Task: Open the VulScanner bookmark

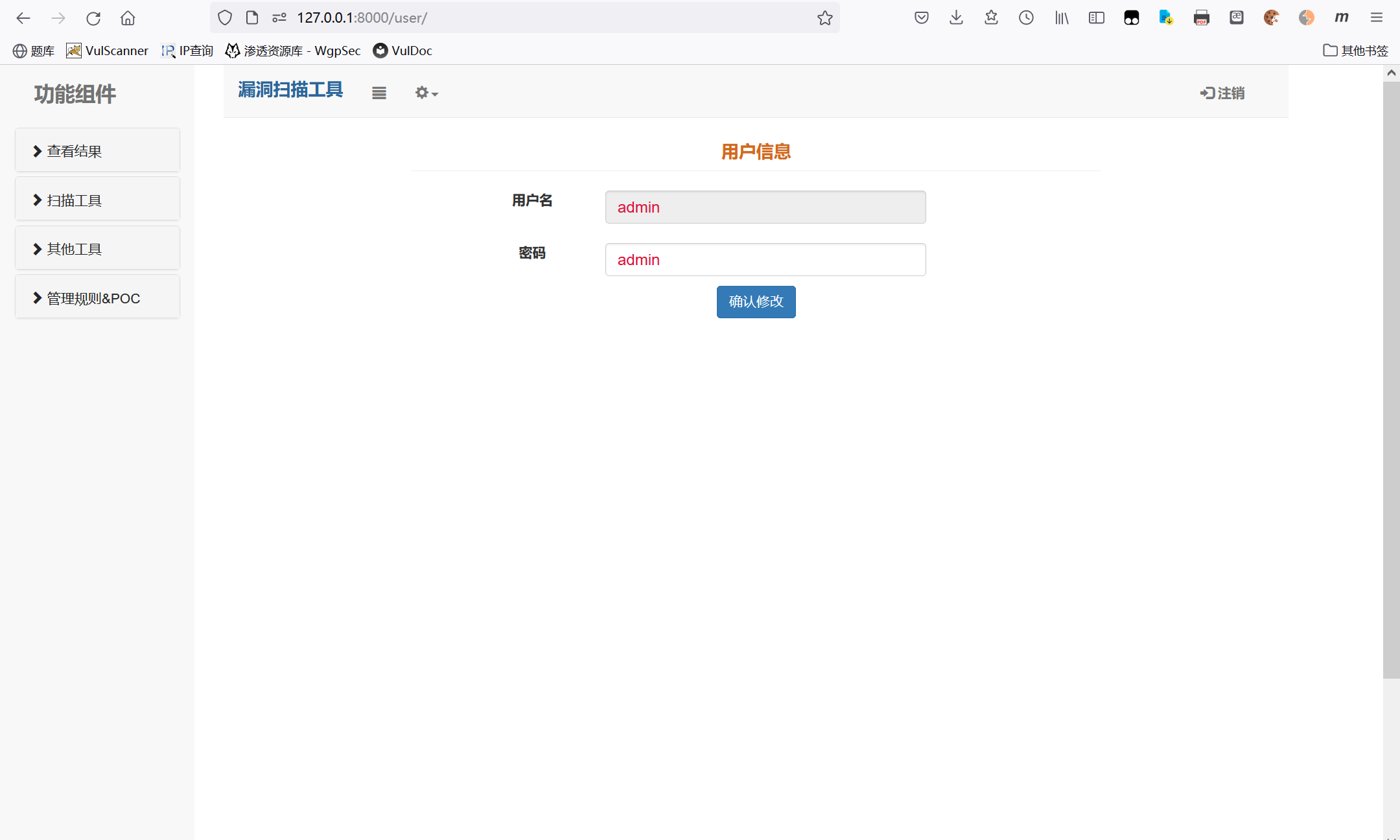Action: click(x=108, y=51)
